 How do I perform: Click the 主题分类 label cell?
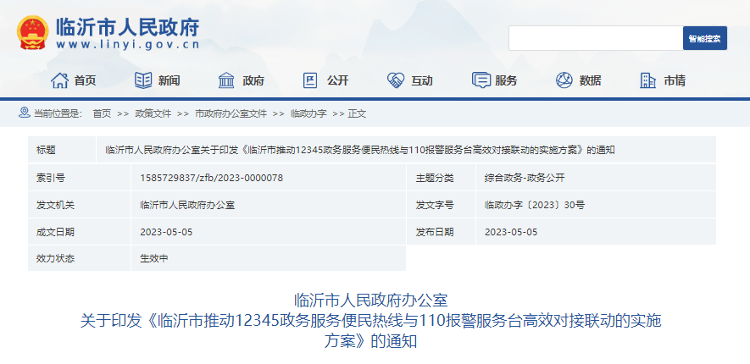click(x=441, y=178)
